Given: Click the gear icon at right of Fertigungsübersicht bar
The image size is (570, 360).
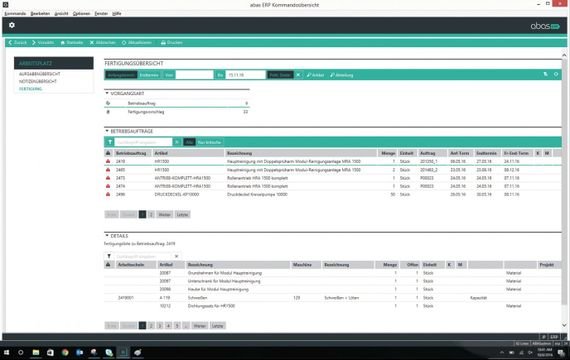Looking at the screenshot, I should (556, 74).
